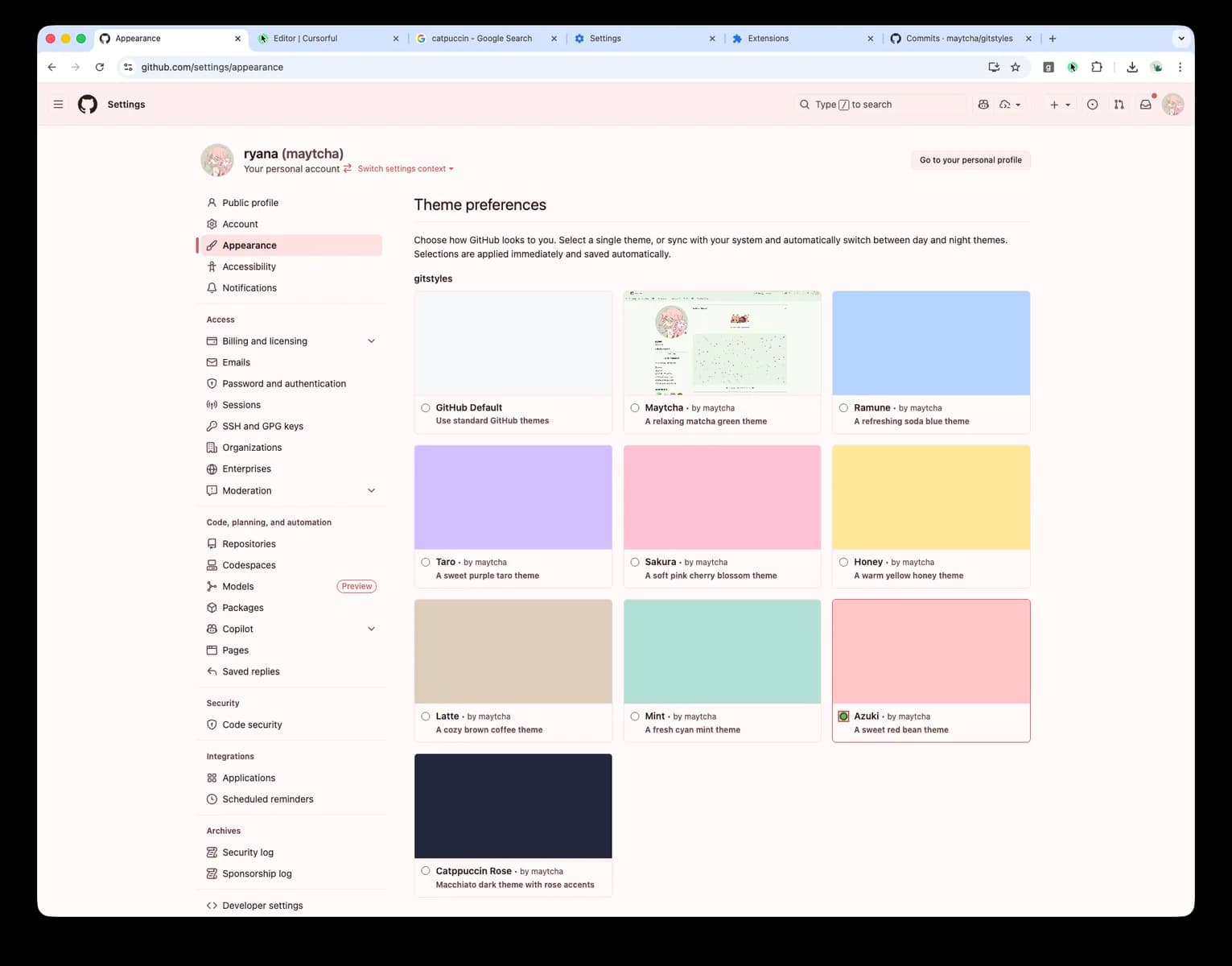This screenshot has width=1232, height=966.
Task: Open Password and authentication settings
Action: click(x=290, y=384)
